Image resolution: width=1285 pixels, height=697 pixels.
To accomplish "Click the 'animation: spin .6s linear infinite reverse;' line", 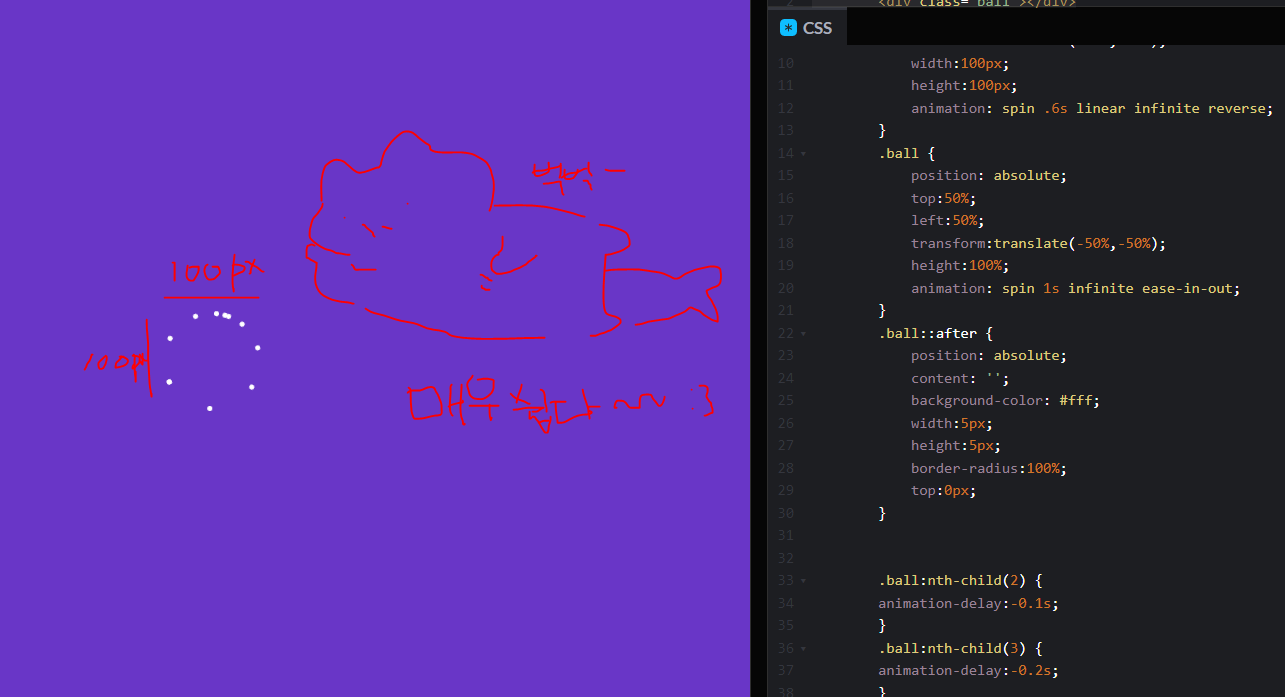I will [1092, 108].
